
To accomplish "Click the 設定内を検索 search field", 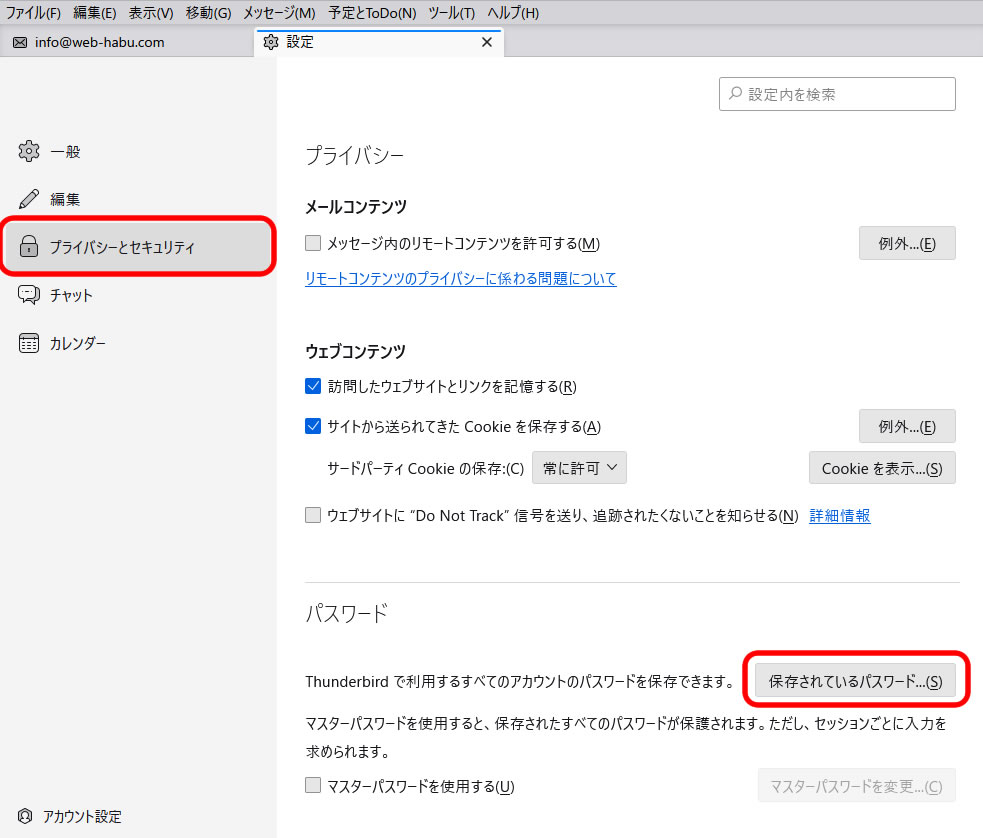I will click(x=837, y=94).
